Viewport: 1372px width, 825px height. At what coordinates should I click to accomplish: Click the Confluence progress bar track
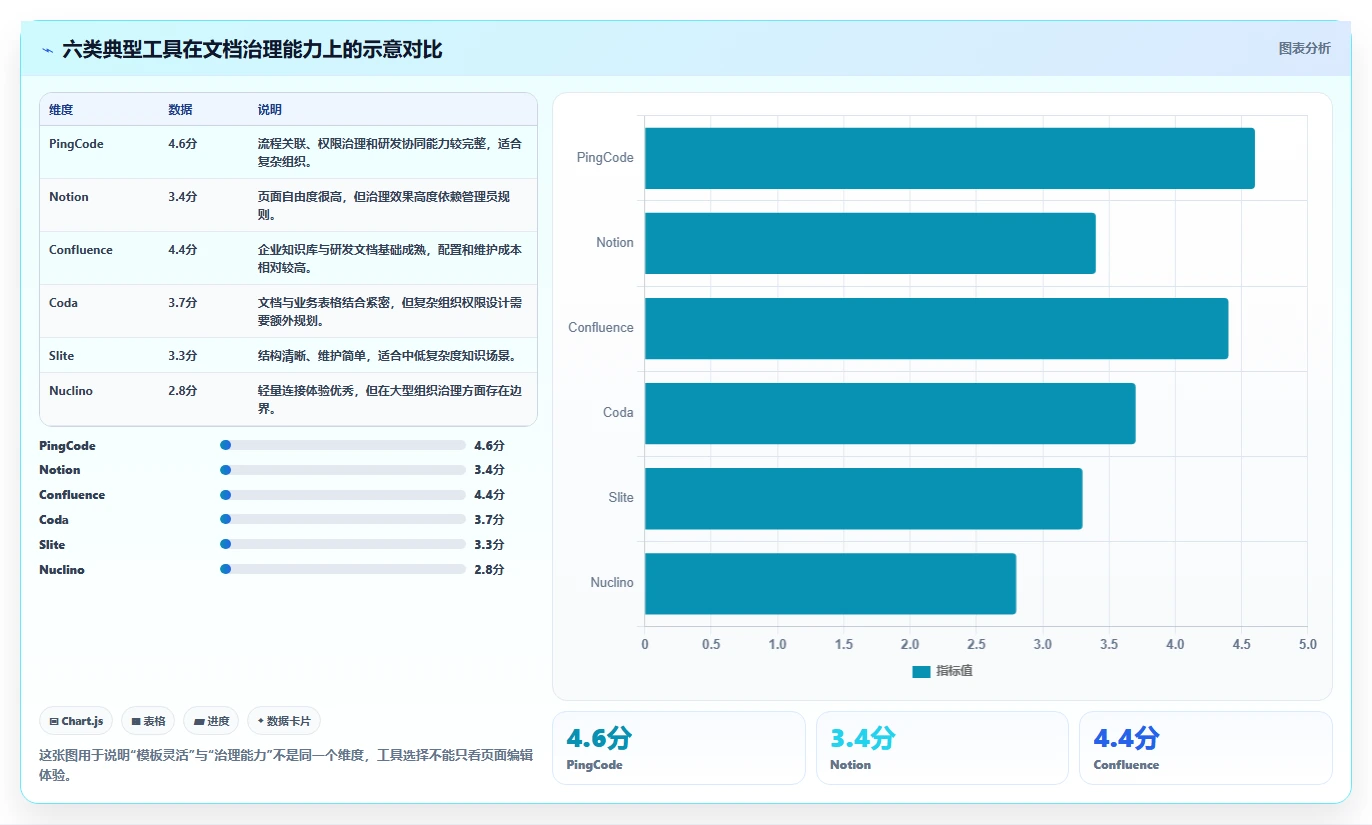coord(343,495)
